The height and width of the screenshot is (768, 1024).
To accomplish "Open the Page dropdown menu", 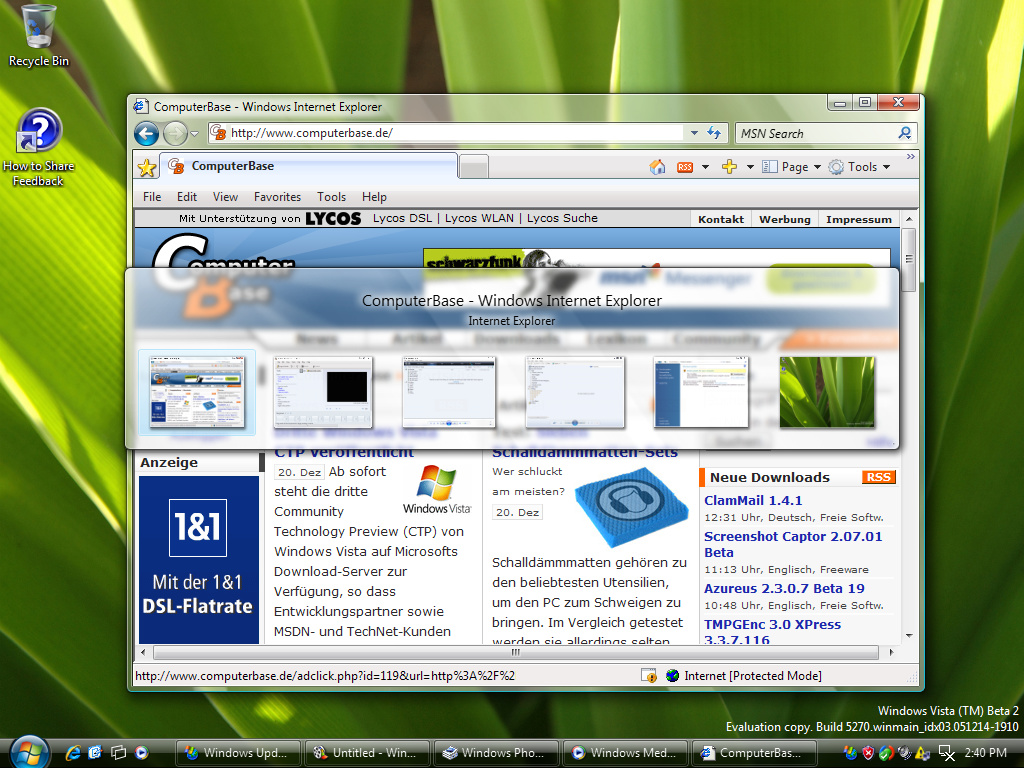I will pyautogui.click(x=792, y=167).
